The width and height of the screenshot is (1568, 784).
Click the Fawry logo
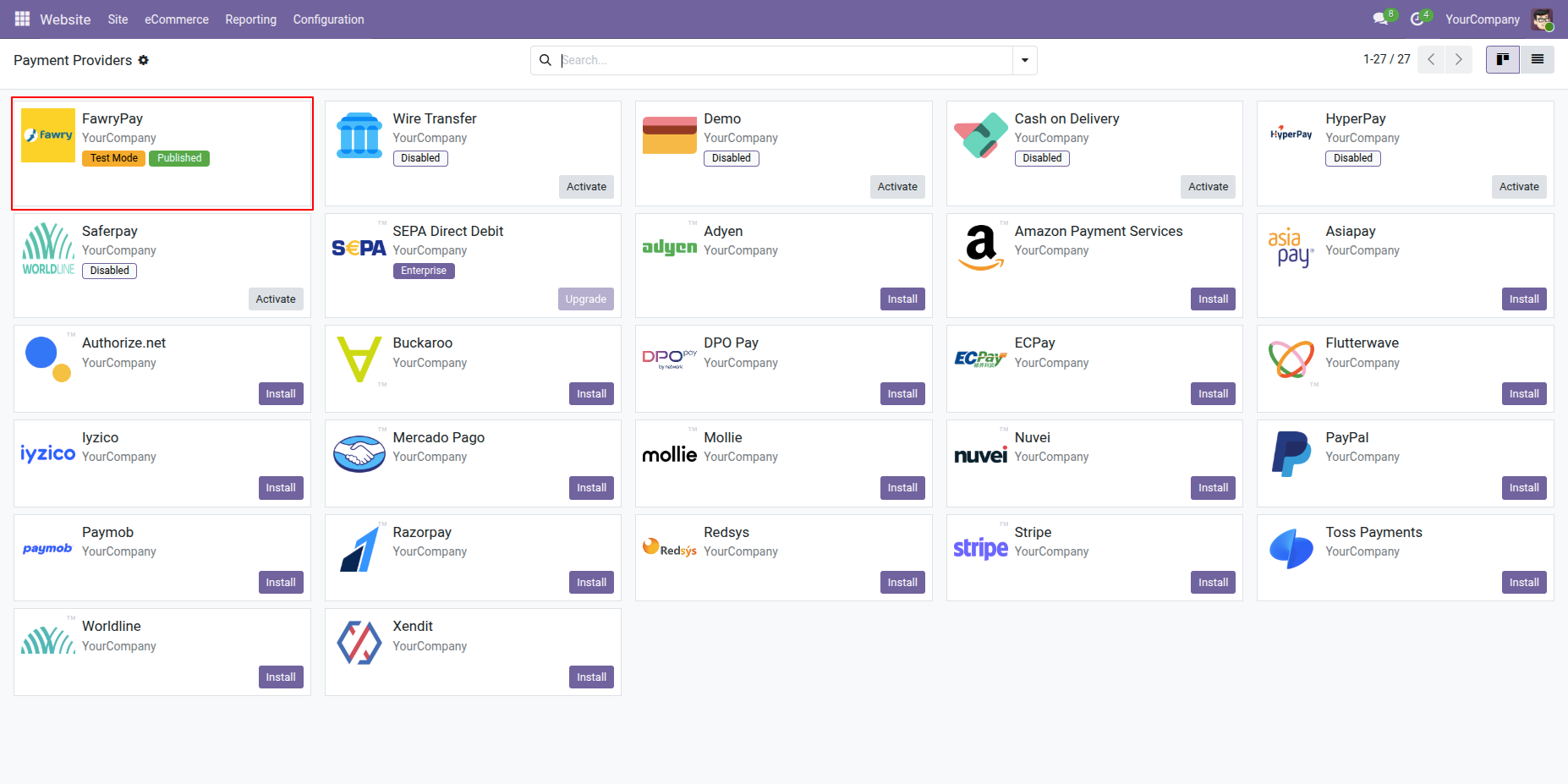coord(48,135)
